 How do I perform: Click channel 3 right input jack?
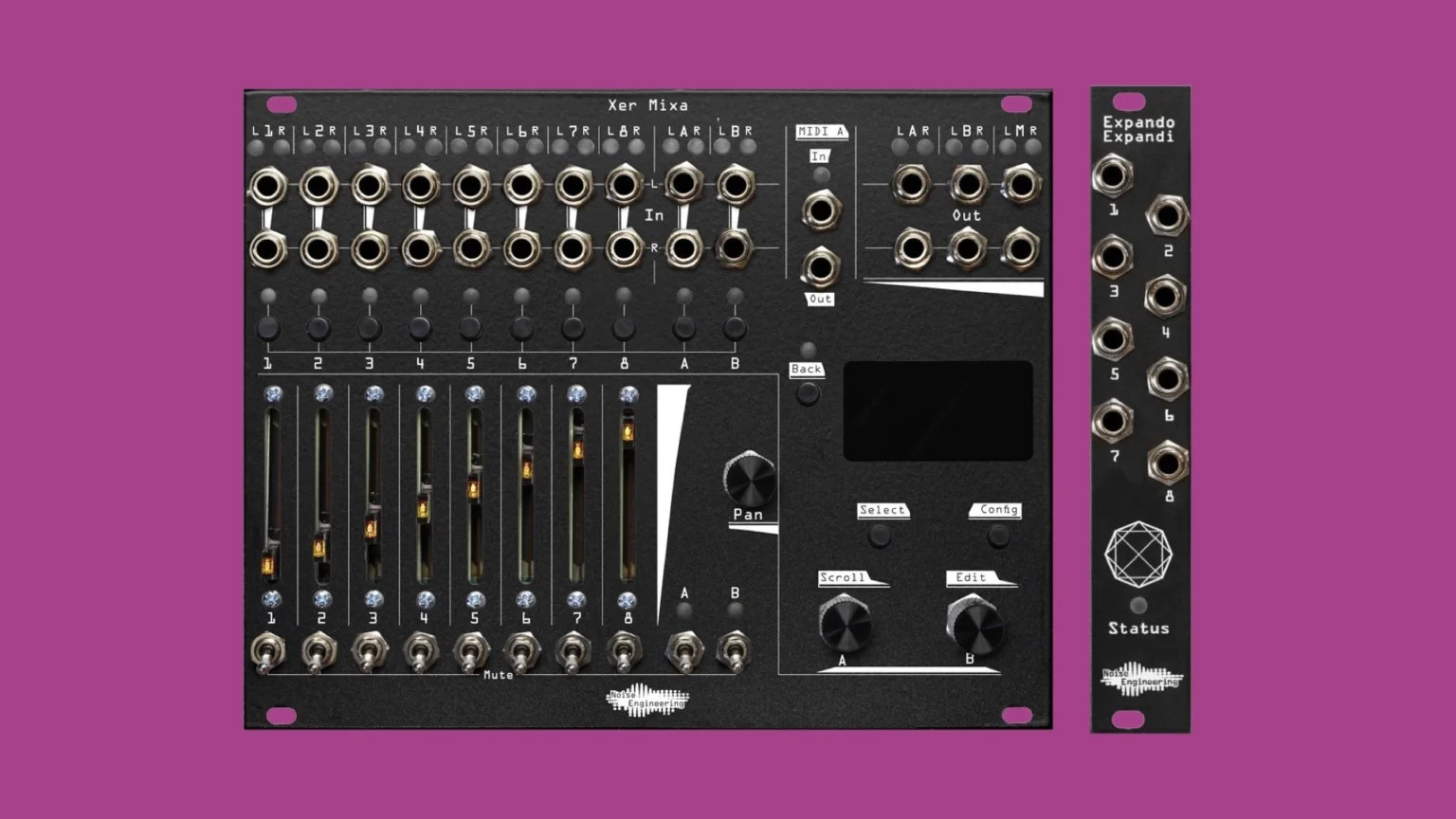[x=370, y=250]
